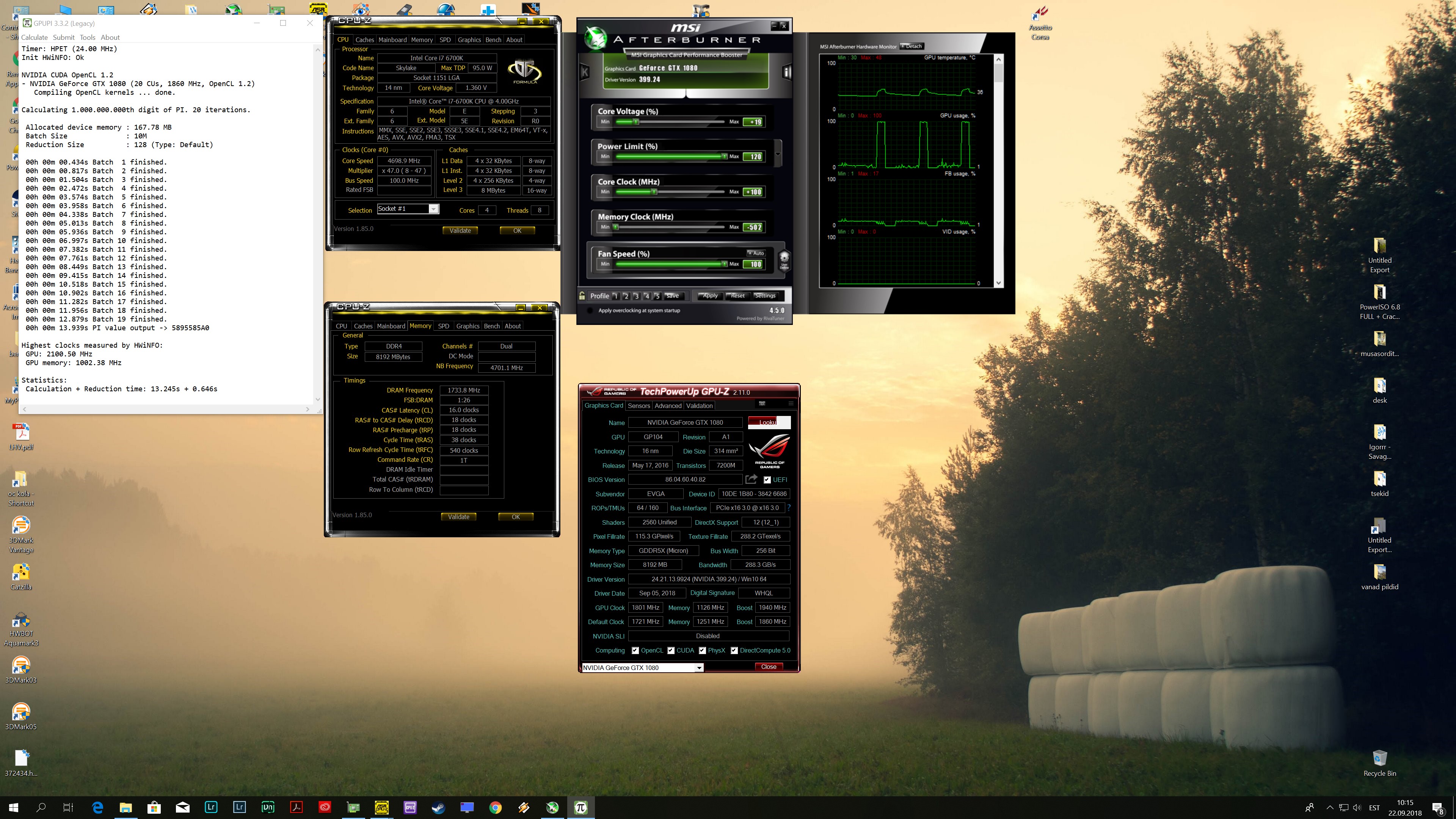Click Detach in Hardware Monitor
1456x819 pixels.
[x=911, y=46]
